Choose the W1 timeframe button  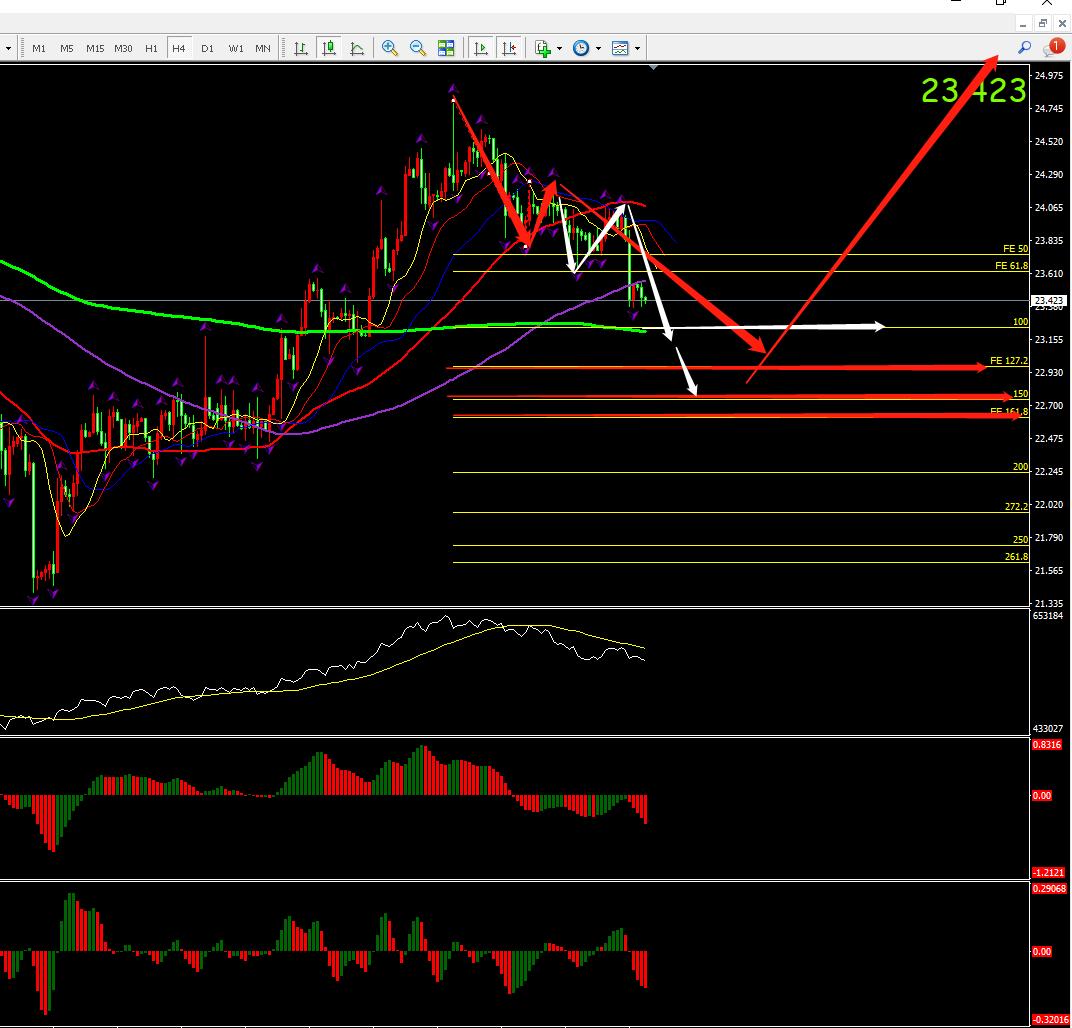[236, 48]
